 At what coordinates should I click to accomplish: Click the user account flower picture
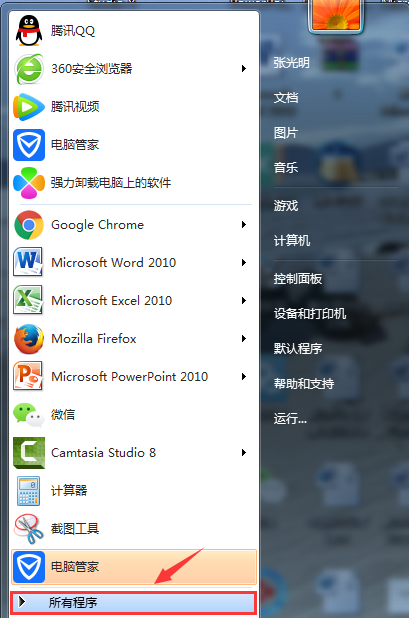pyautogui.click(x=336, y=15)
